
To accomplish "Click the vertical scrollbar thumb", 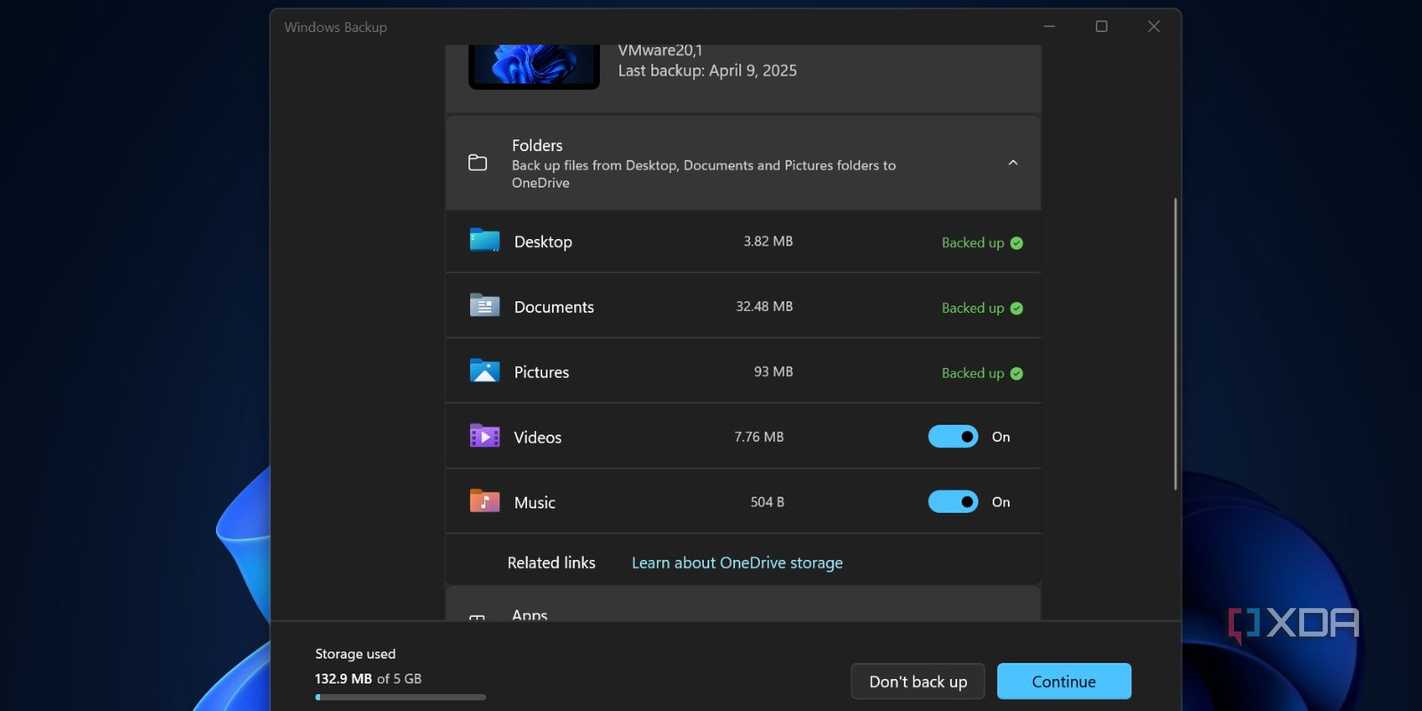I will point(1175,343).
